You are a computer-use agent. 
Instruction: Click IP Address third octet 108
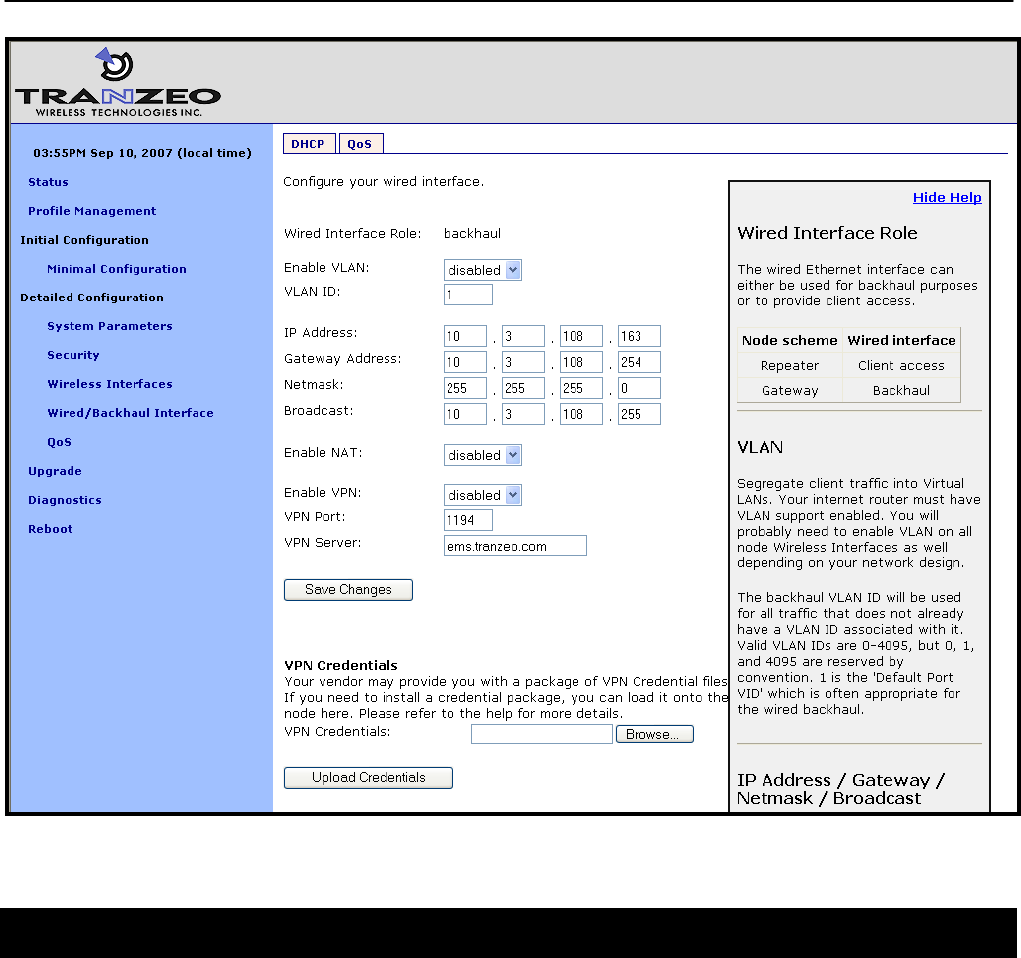(x=581, y=336)
